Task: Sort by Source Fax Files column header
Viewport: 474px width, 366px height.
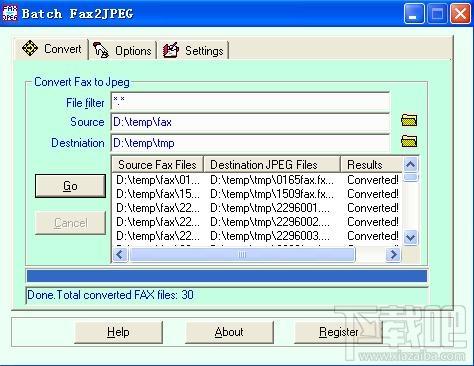Action: [157, 165]
